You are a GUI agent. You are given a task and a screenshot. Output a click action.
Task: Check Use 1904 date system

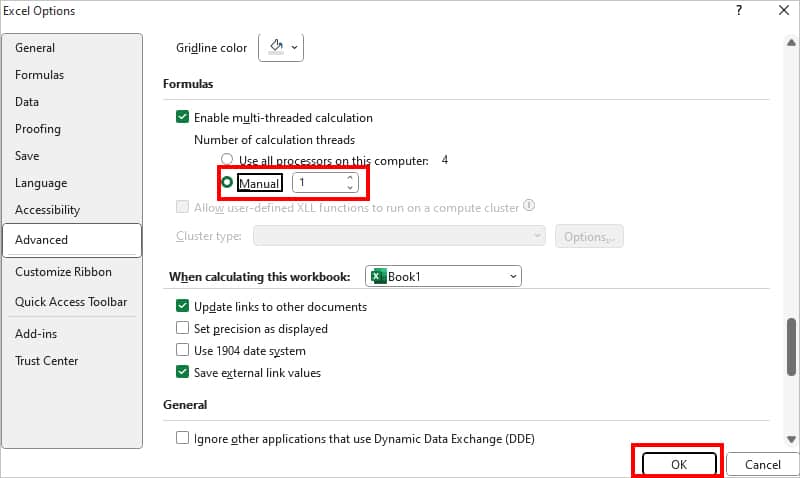coord(182,351)
